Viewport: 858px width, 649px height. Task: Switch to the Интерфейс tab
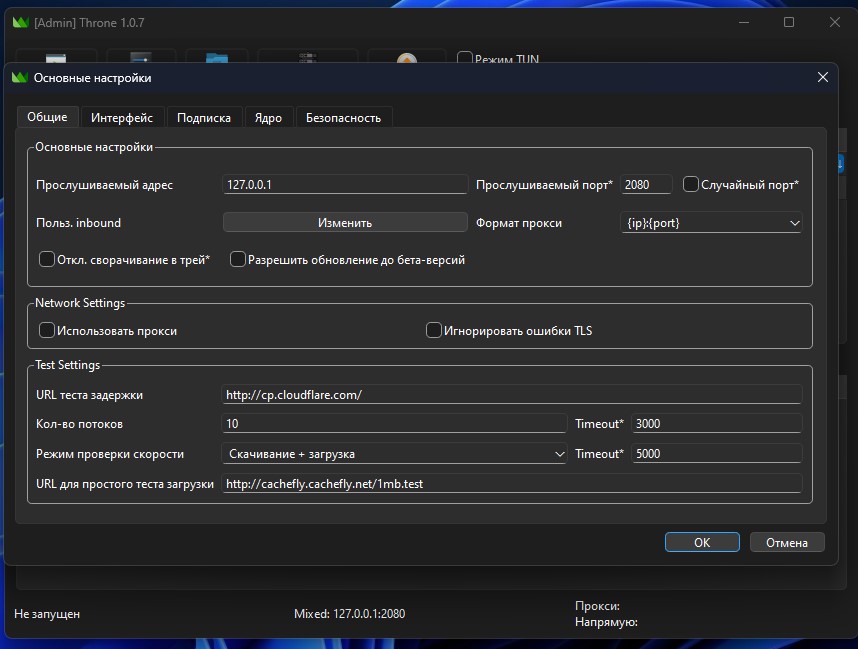pyautogui.click(x=122, y=117)
